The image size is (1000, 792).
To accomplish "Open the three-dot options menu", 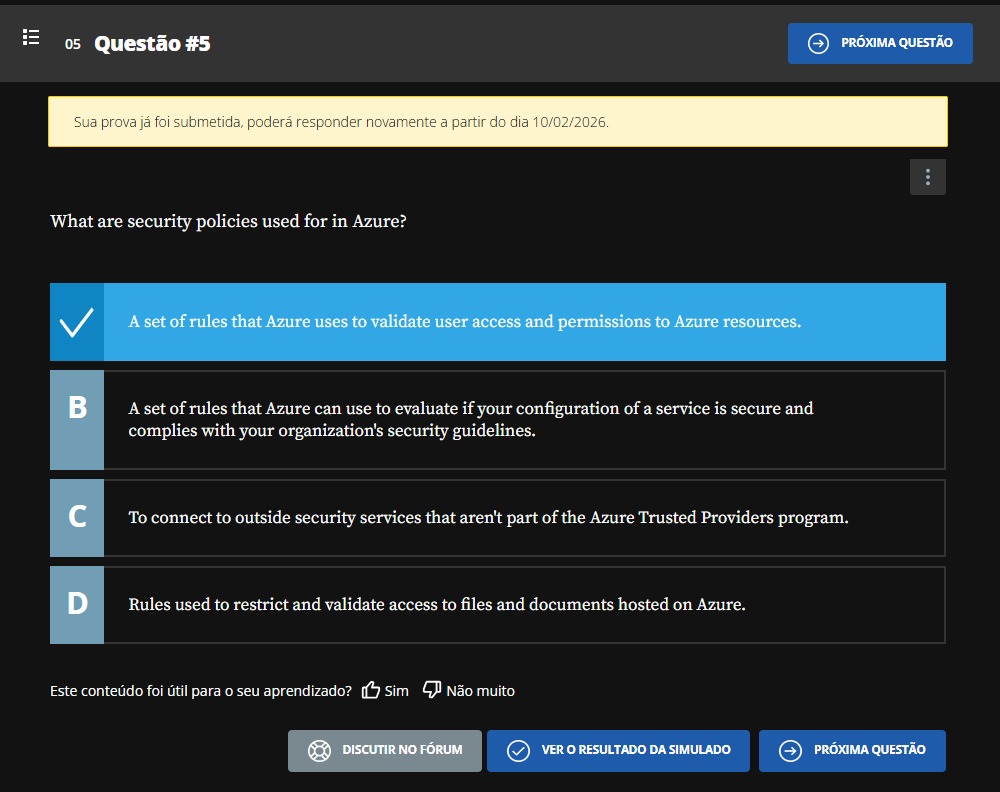I will point(928,177).
